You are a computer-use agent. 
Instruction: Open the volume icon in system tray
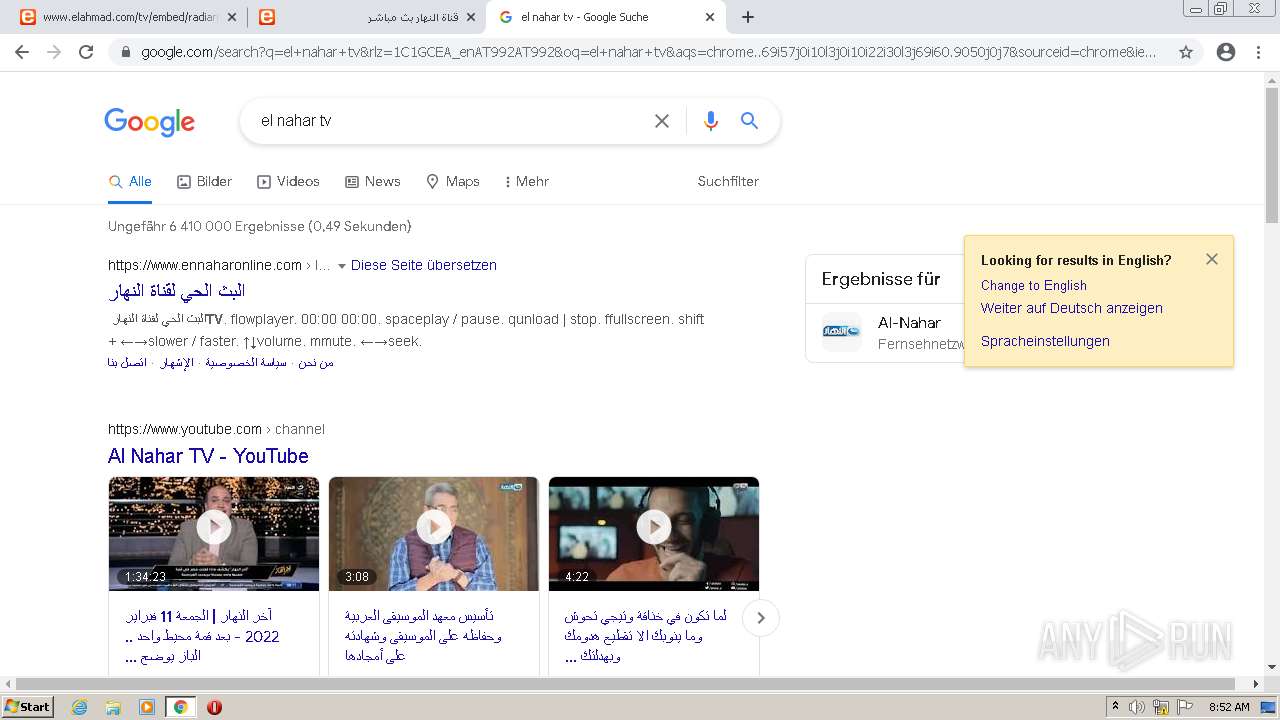pyautogui.click(x=1137, y=707)
